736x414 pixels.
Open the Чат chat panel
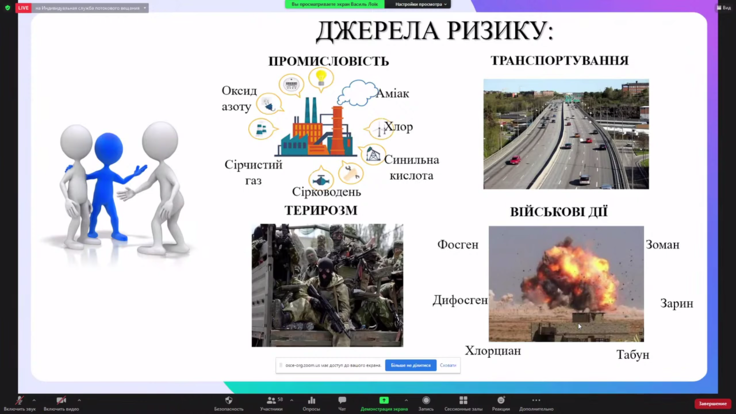pos(342,402)
